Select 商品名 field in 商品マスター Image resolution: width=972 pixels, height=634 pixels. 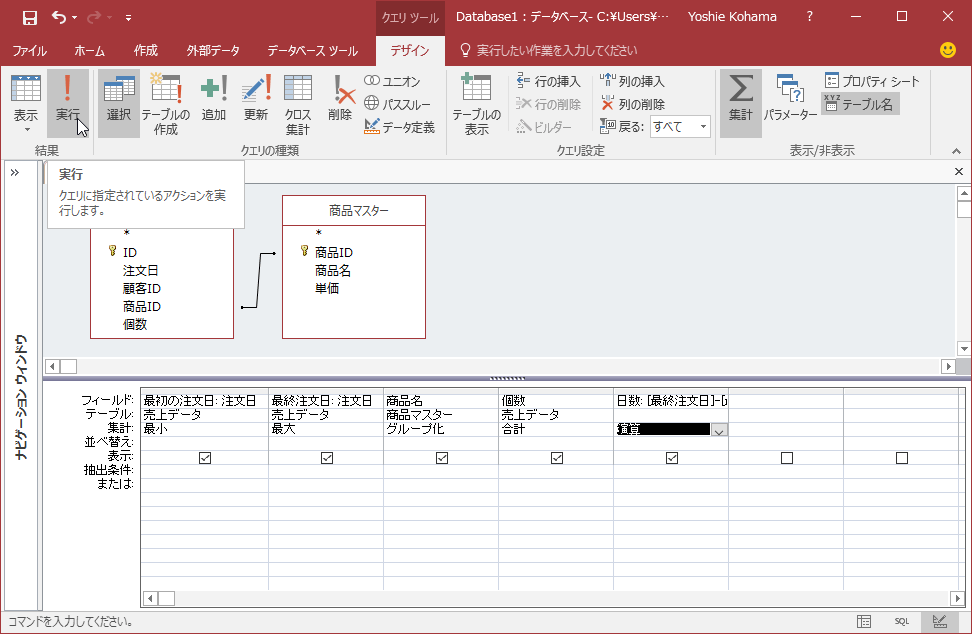332,270
